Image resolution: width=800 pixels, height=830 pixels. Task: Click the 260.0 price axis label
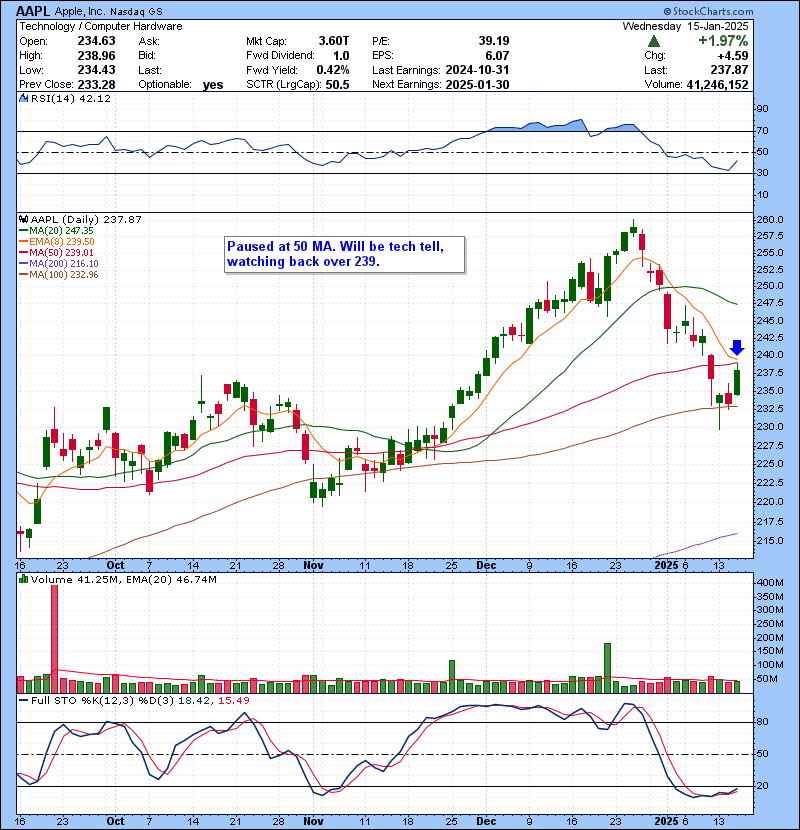[x=770, y=220]
